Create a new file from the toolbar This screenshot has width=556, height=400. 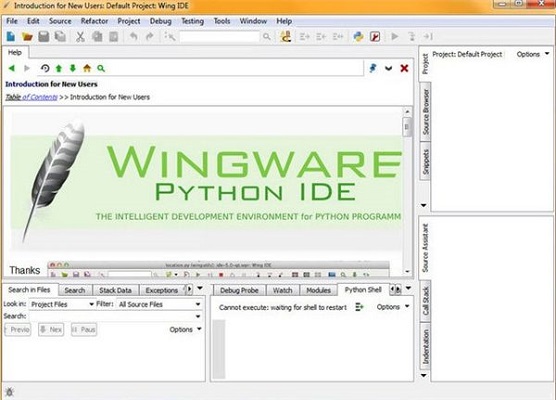coord(11,37)
